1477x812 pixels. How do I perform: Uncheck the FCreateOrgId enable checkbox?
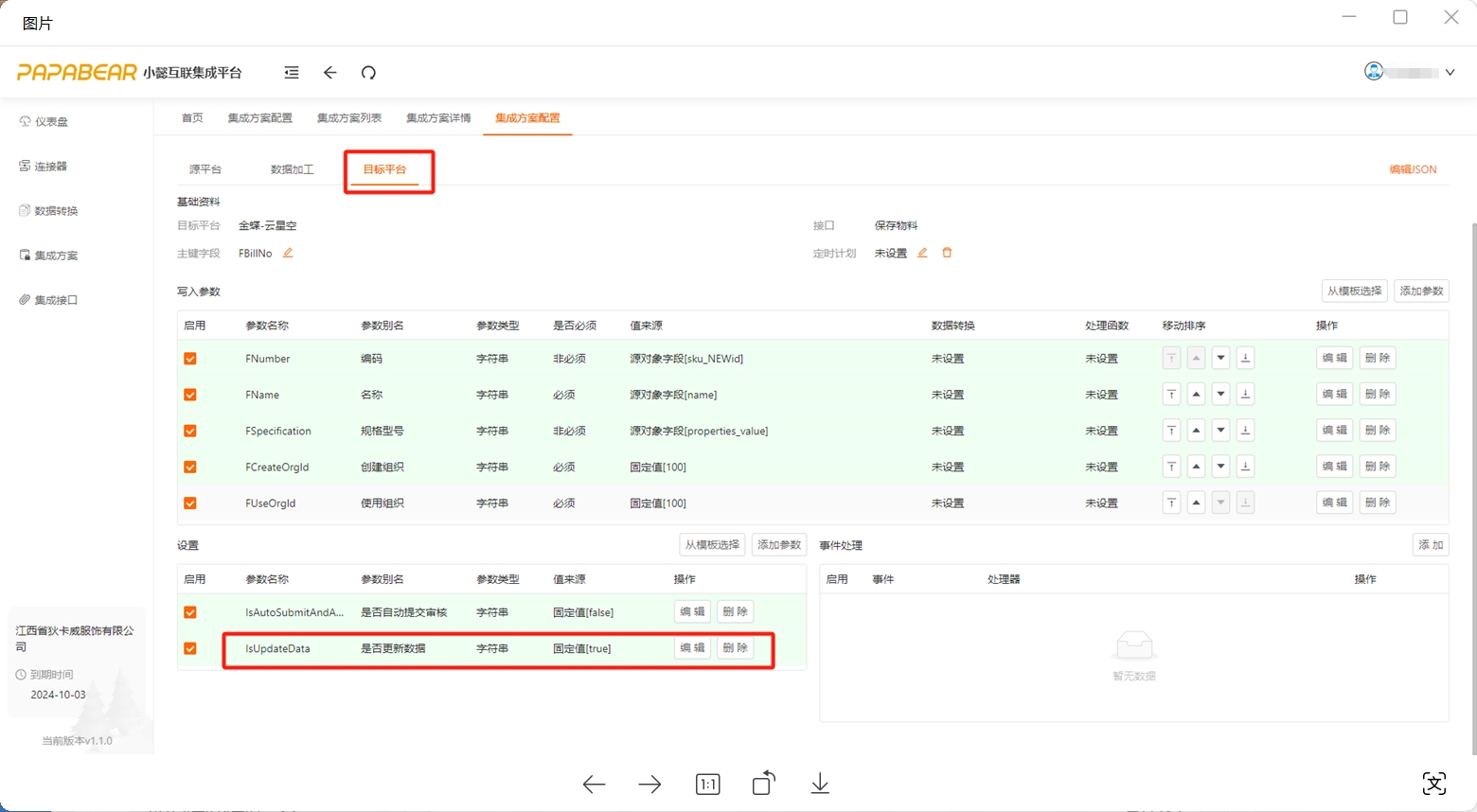click(190, 468)
